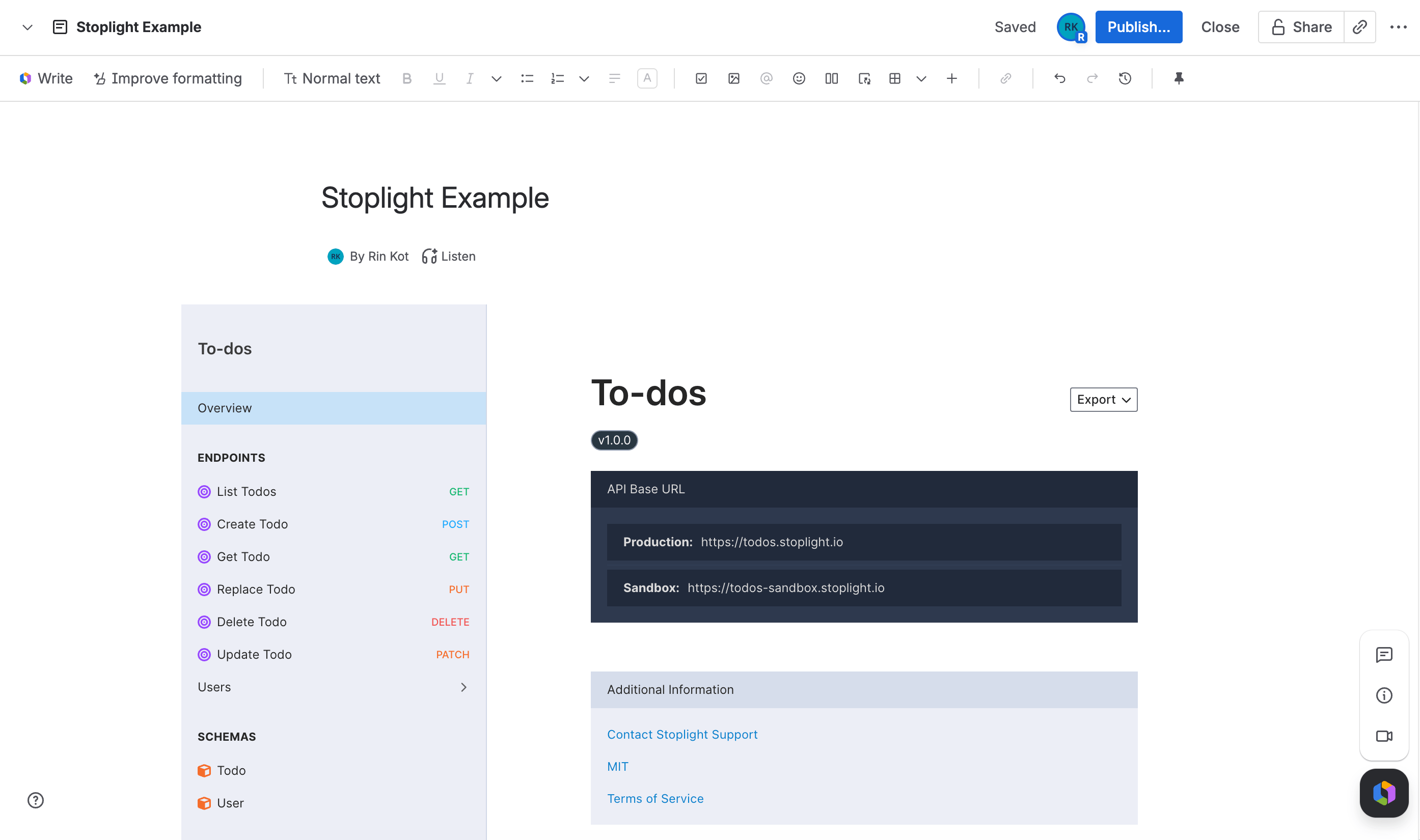The image size is (1420, 840).
Task: Expand more text formatting options chevron
Action: [496, 78]
